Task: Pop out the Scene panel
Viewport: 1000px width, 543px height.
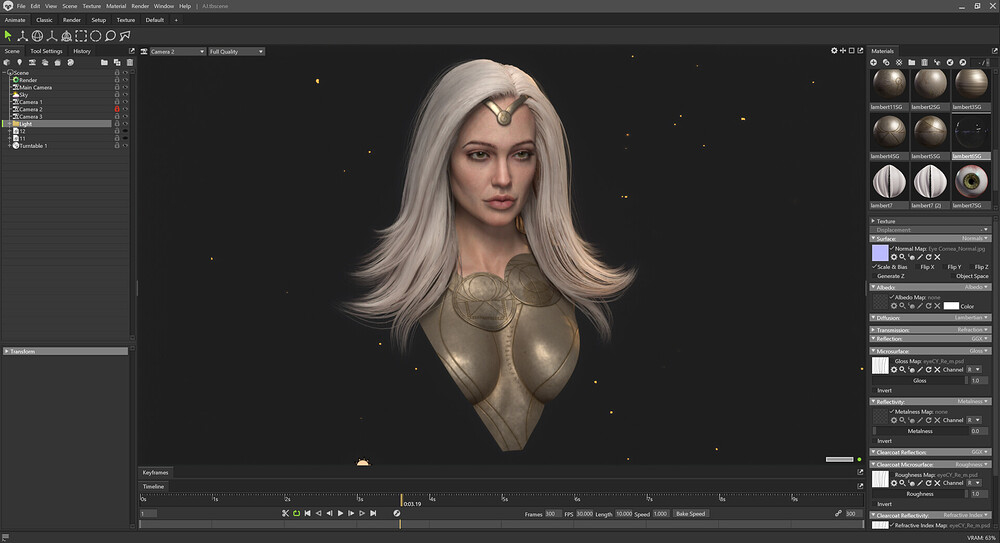Action: pyautogui.click(x=131, y=51)
